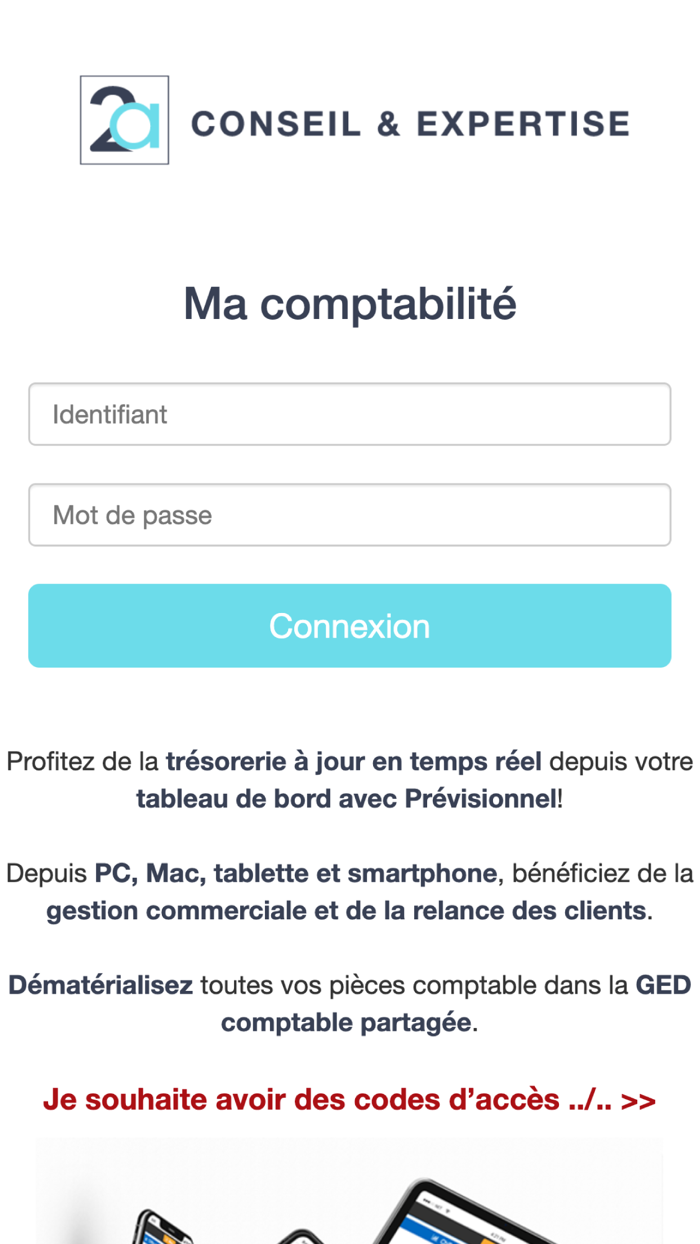Click the bold 'trésorerie à jour en temps réel' text
This screenshot has width=700, height=1244.
pos(352,761)
